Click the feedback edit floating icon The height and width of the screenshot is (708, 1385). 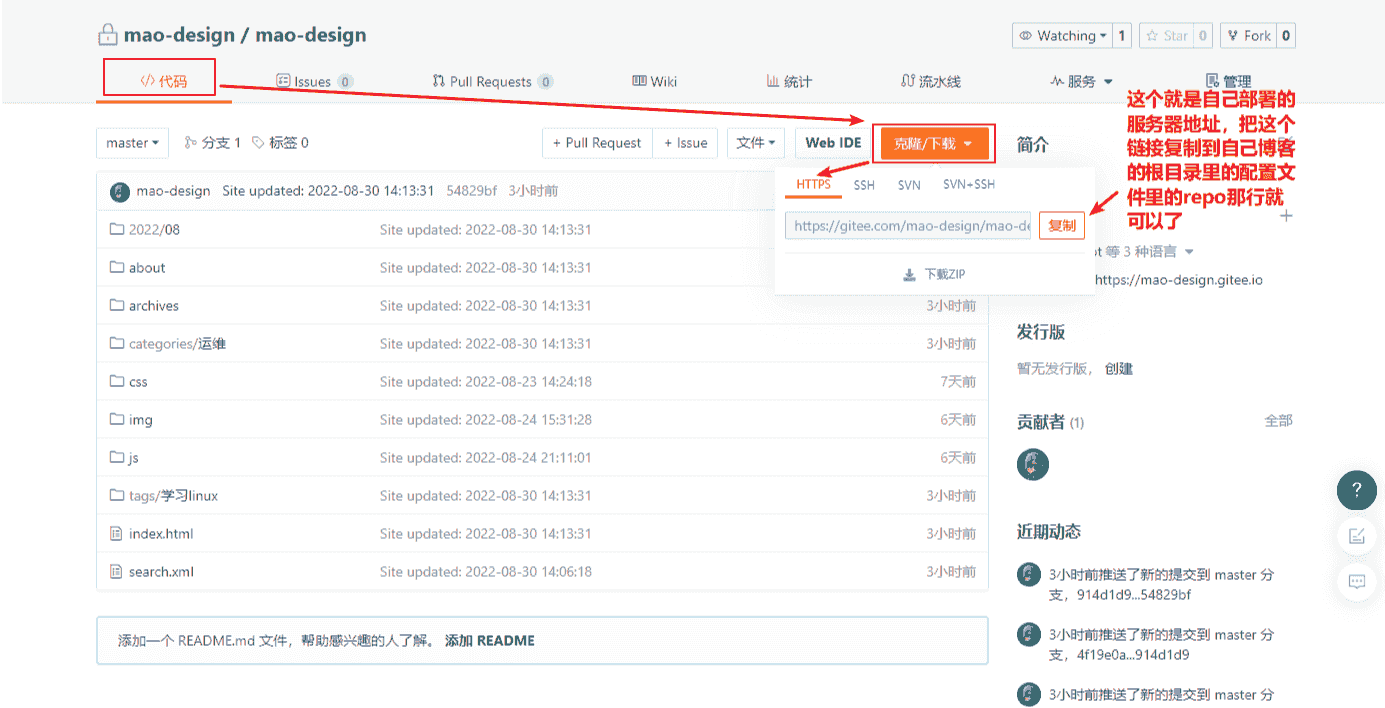tap(1356, 536)
